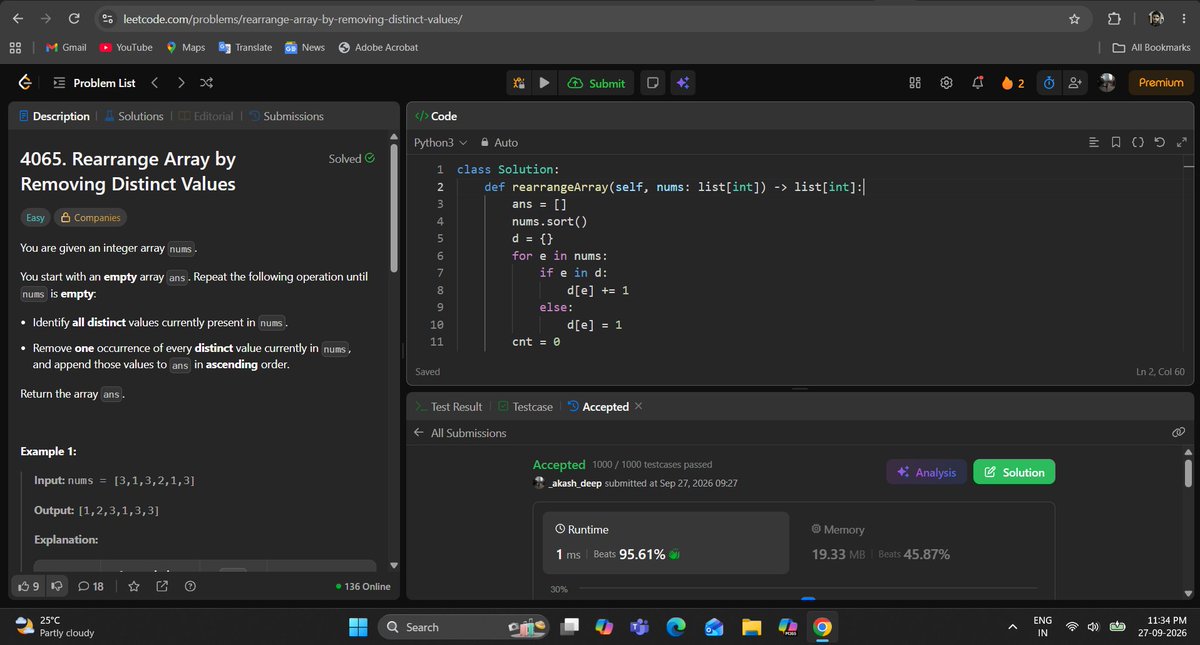Image resolution: width=1200 pixels, height=645 pixels.
Task: Click the streak flame counter showing 2
Action: click(x=1012, y=83)
